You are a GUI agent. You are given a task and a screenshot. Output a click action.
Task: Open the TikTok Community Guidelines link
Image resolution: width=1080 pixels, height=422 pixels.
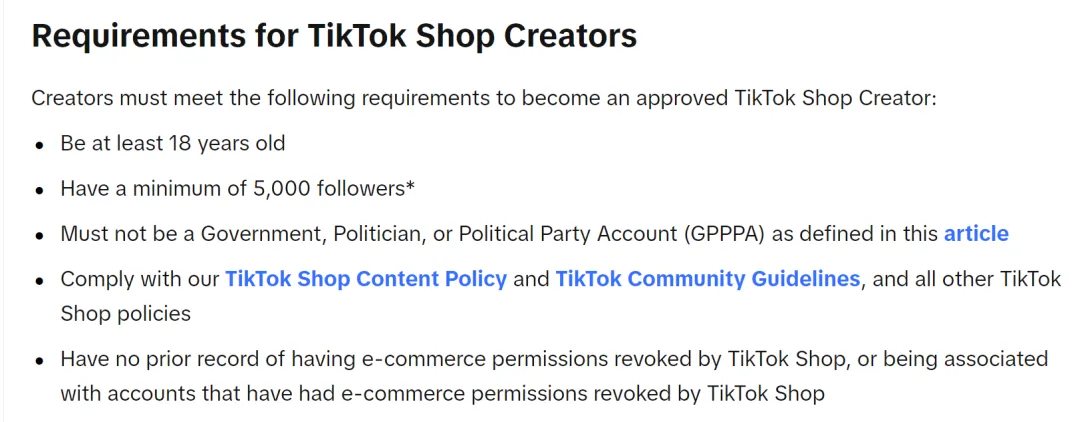coord(707,279)
